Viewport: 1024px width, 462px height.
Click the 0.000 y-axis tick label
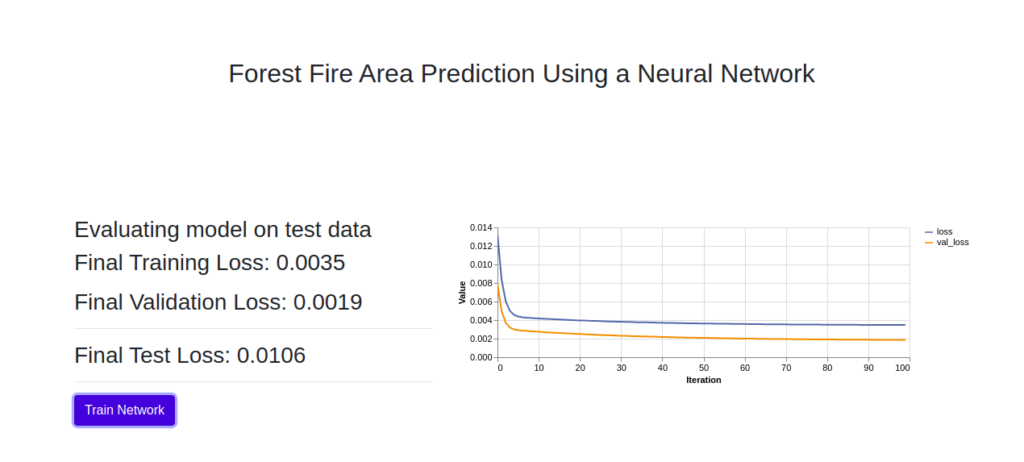(480, 357)
